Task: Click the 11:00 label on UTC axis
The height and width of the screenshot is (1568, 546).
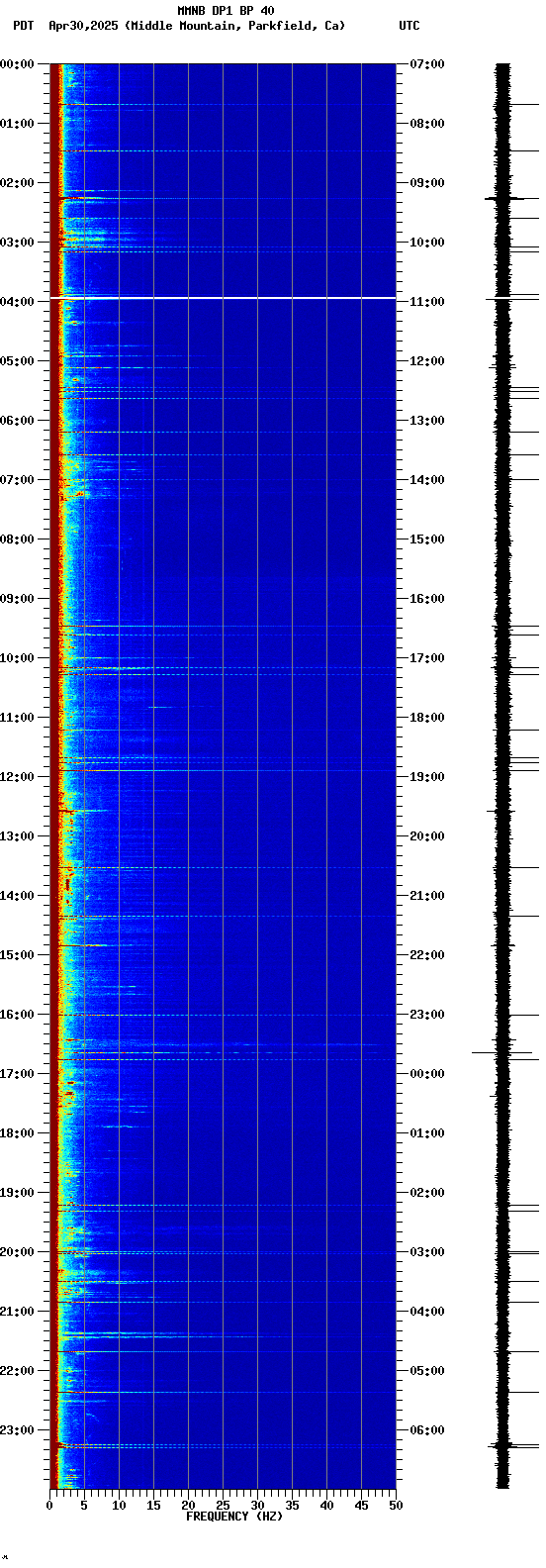Action: (x=426, y=302)
